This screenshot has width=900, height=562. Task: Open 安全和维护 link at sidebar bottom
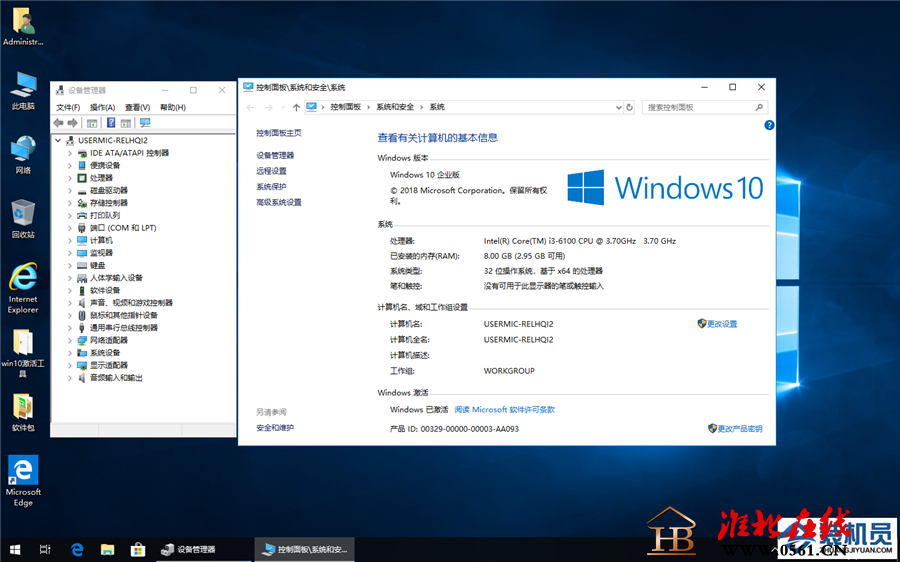pos(275,428)
